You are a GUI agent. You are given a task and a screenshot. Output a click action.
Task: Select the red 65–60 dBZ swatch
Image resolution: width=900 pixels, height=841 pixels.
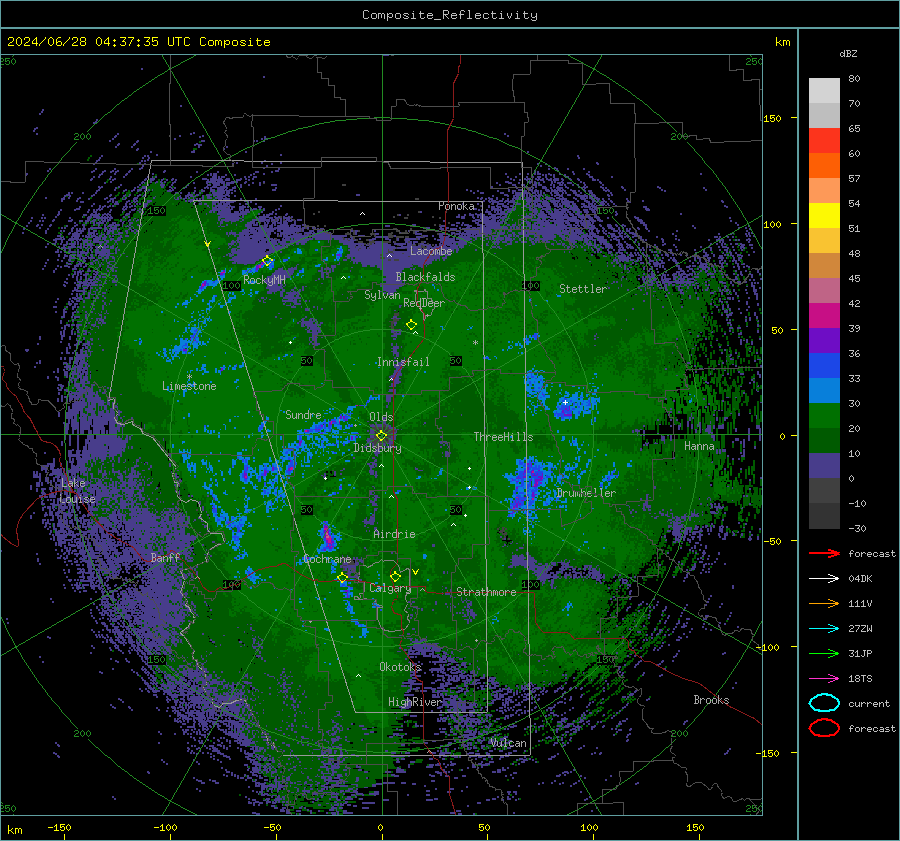tap(824, 141)
